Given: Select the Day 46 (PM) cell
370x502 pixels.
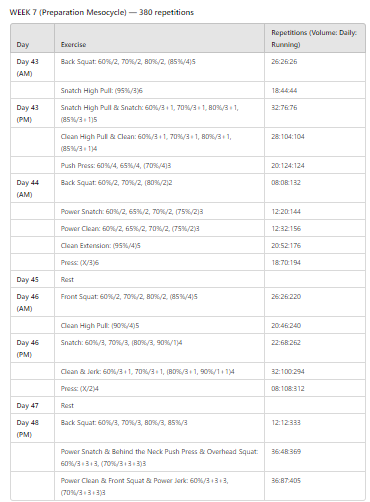Looking at the screenshot, I should tap(33, 348).
